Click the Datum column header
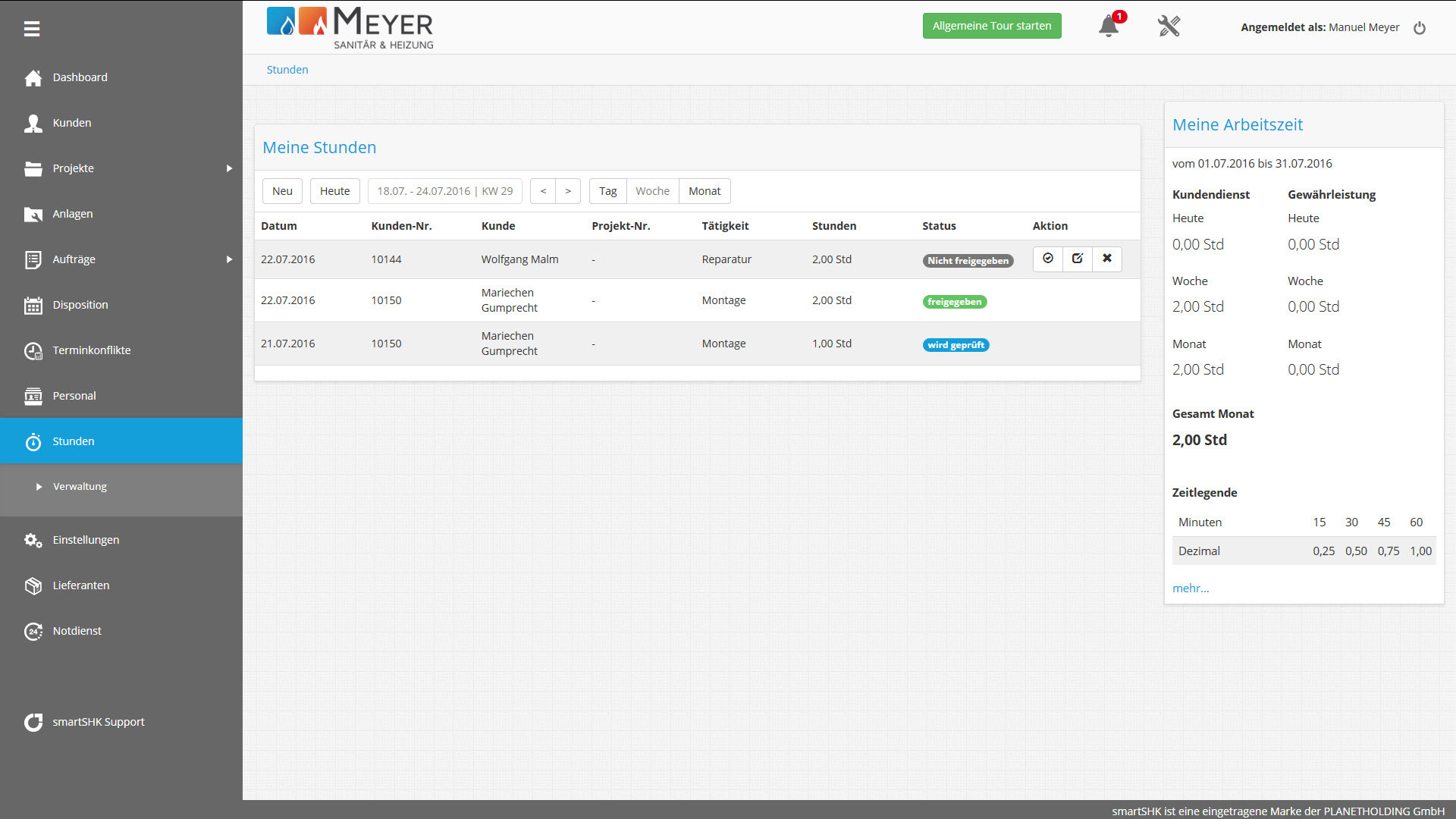This screenshot has width=1456, height=819. [279, 226]
